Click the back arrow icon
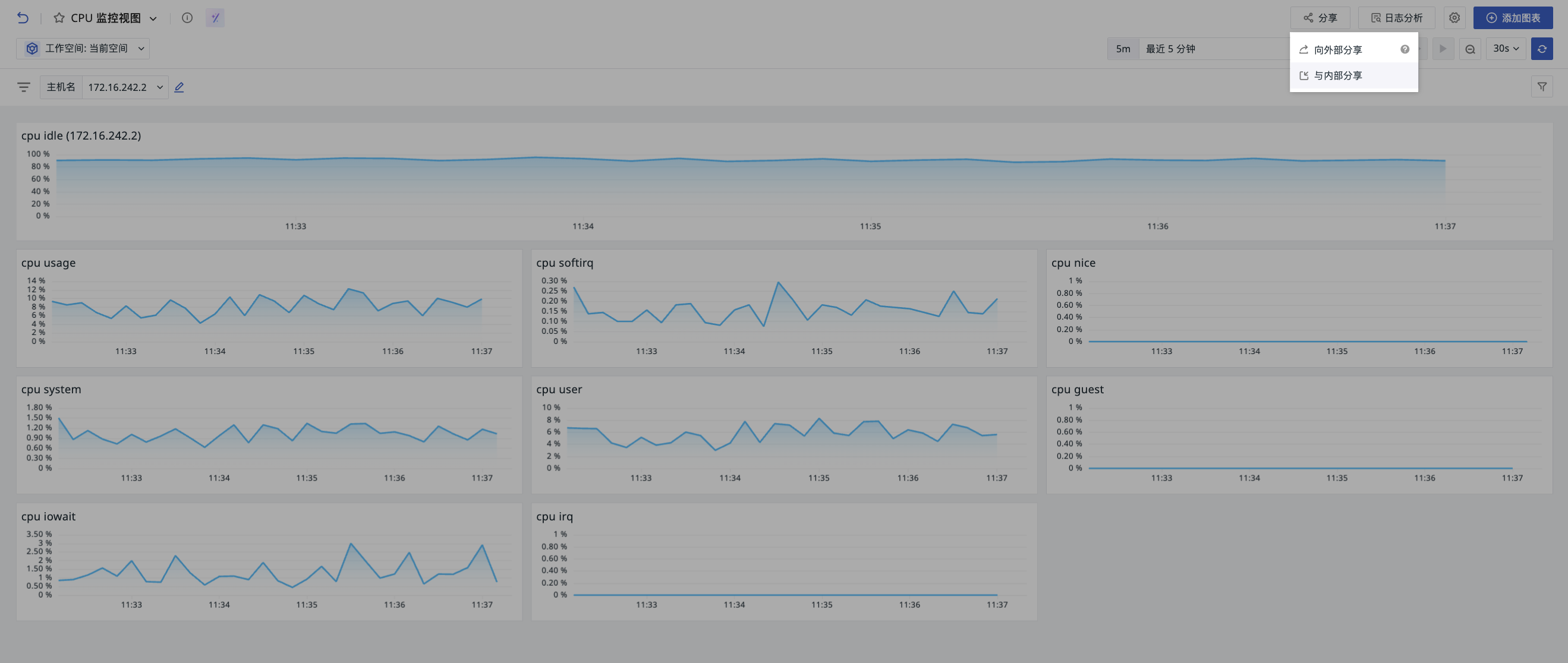The image size is (1568, 663). 23,18
